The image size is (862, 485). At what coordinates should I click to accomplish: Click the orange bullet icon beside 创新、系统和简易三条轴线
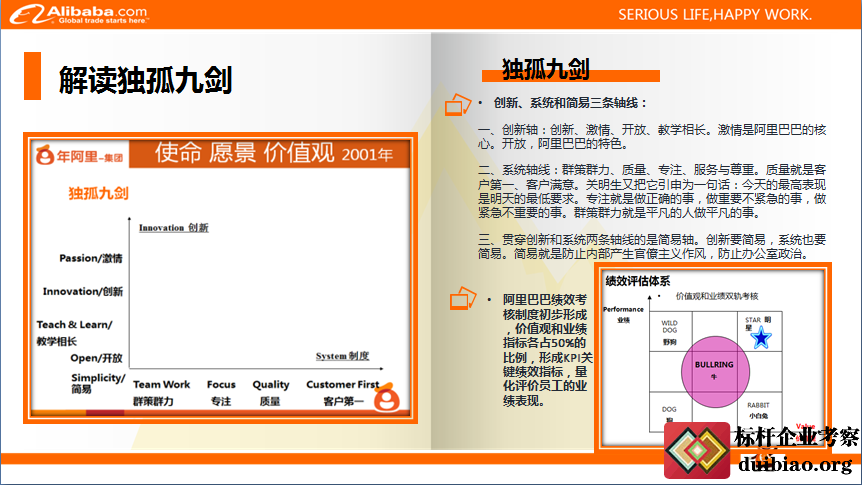tap(457, 104)
